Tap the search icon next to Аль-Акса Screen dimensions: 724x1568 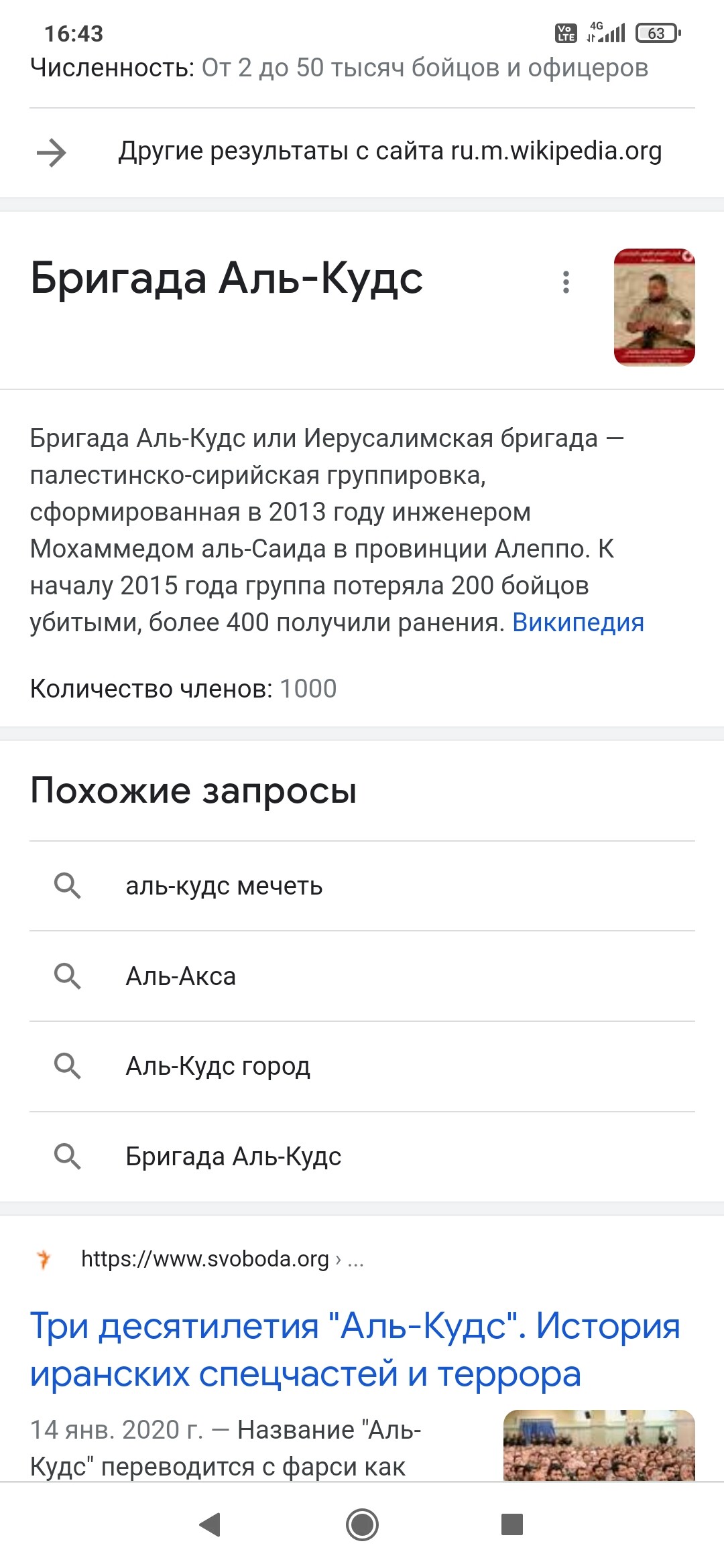(67, 976)
